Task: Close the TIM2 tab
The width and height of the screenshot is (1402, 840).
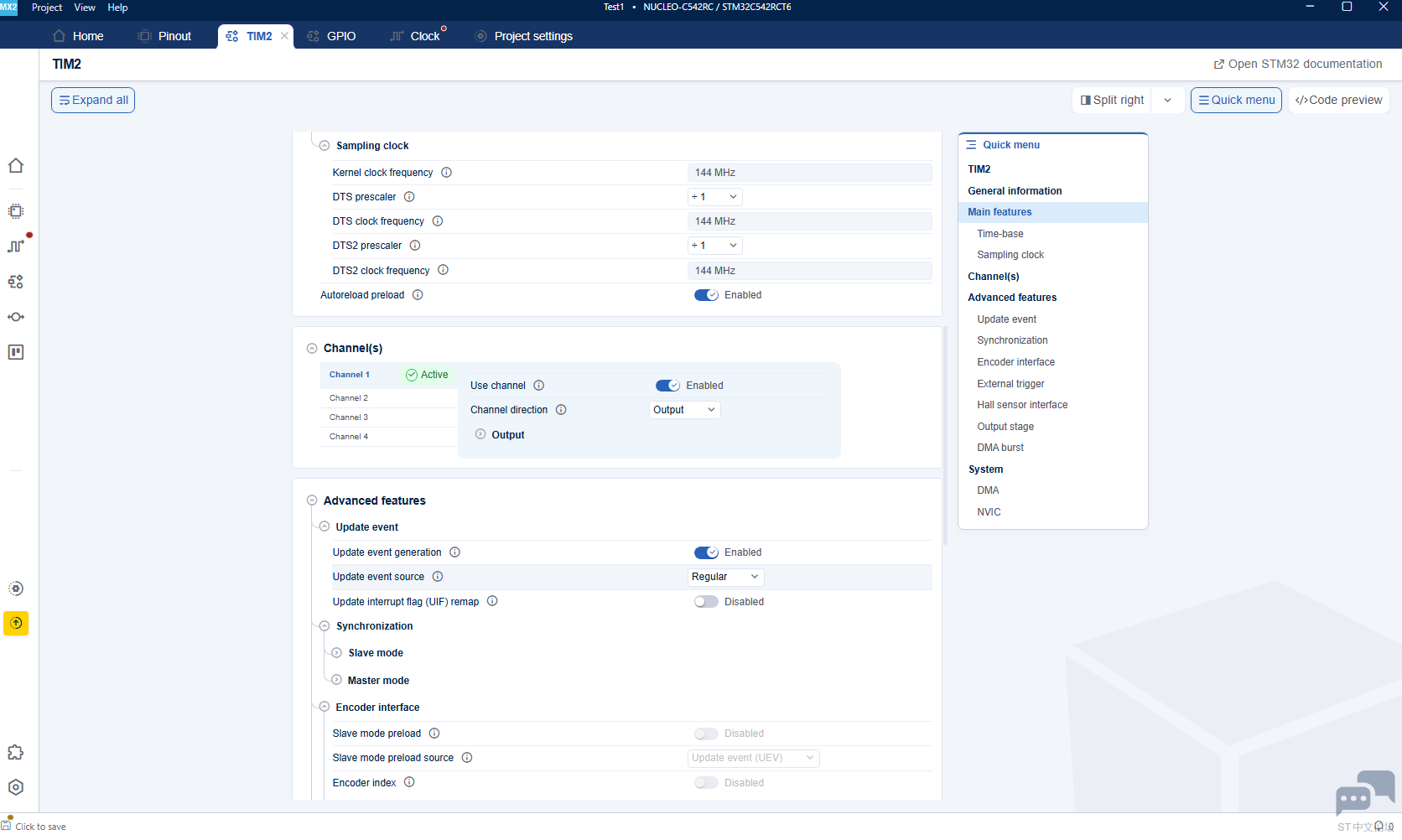Action: click(284, 36)
